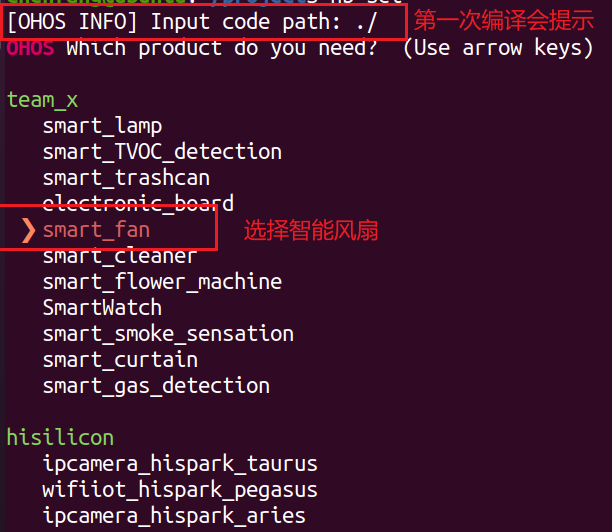
Task: Select the smart_gas_detection option
Action: (x=156, y=386)
